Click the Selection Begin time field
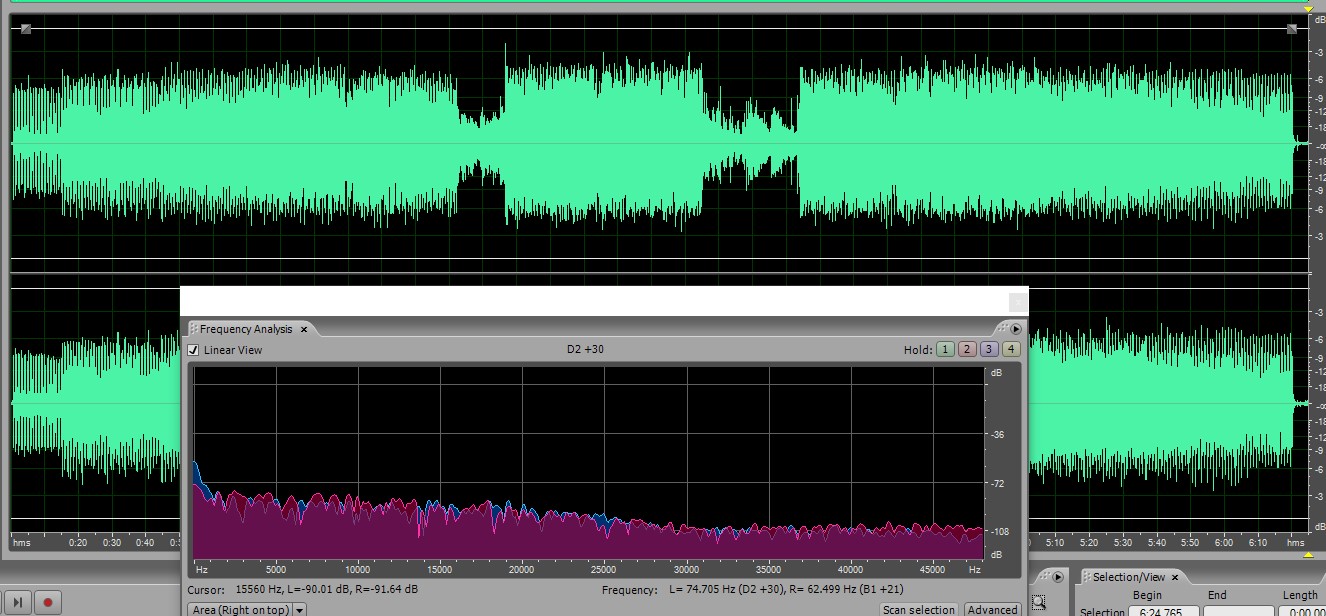The image size is (1326, 616). pyautogui.click(x=1163, y=611)
